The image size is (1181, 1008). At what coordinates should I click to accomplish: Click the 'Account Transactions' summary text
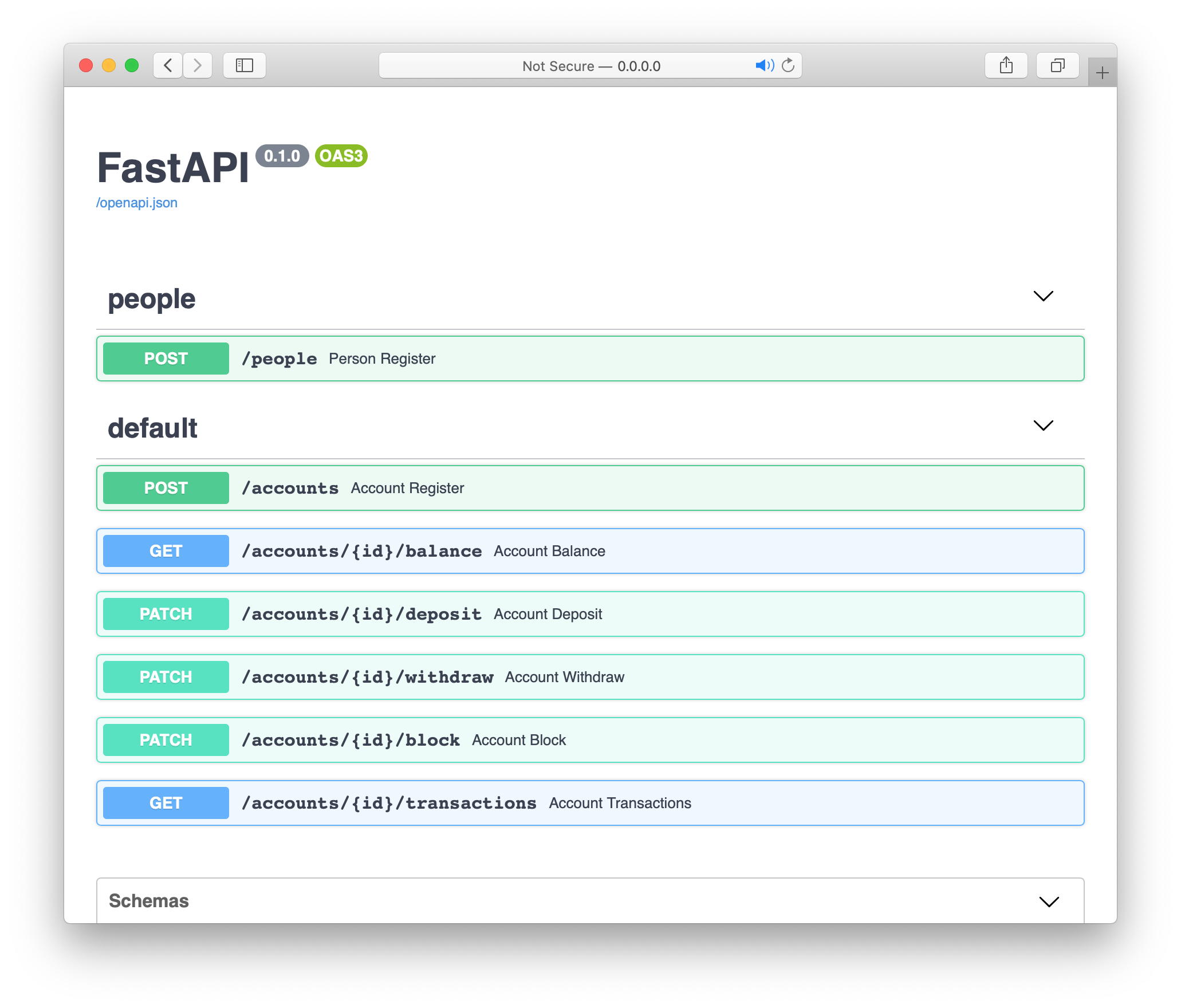pos(620,803)
